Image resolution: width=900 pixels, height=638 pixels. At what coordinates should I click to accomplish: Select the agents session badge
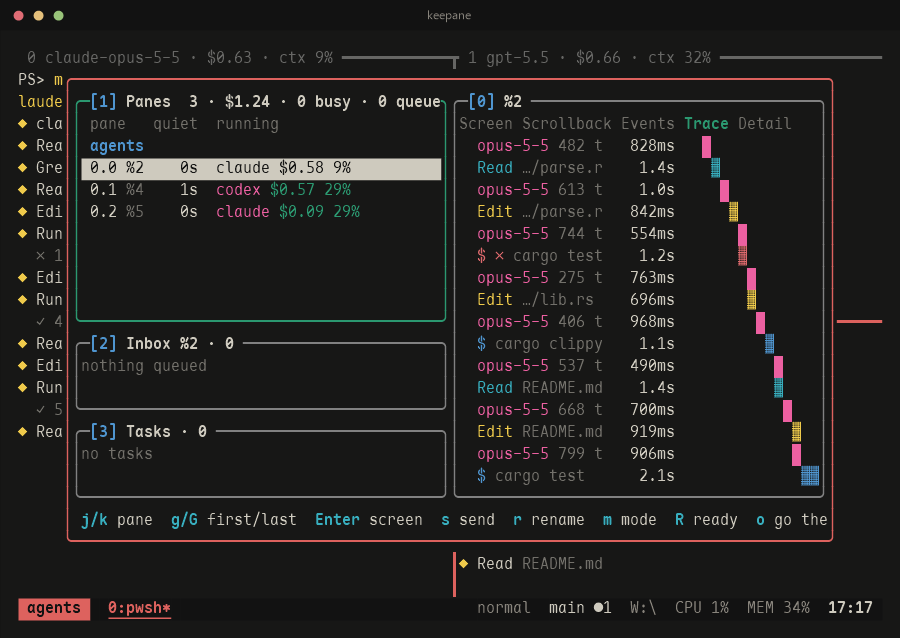[54, 608]
